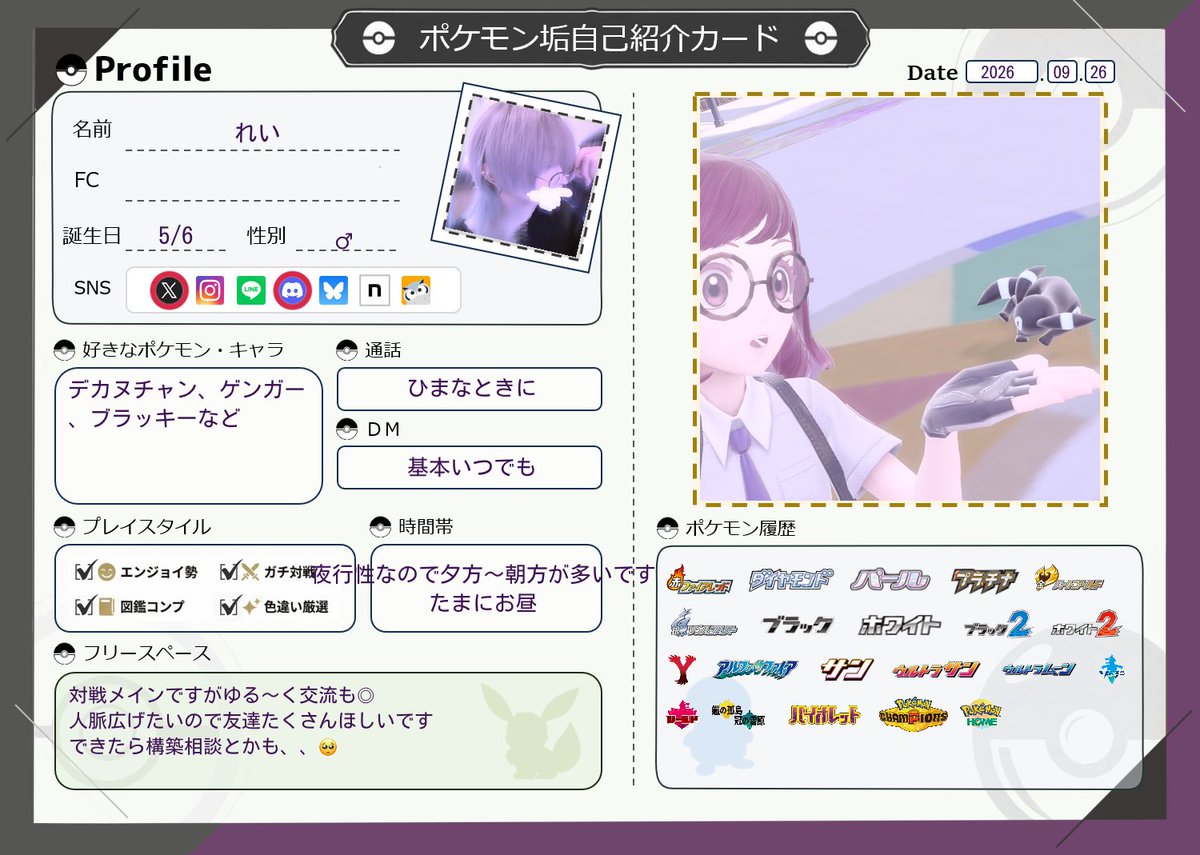Click the sparkle icon for 色違い厳選
Screen dimensions: 1200x855
pyautogui.click(x=249, y=606)
